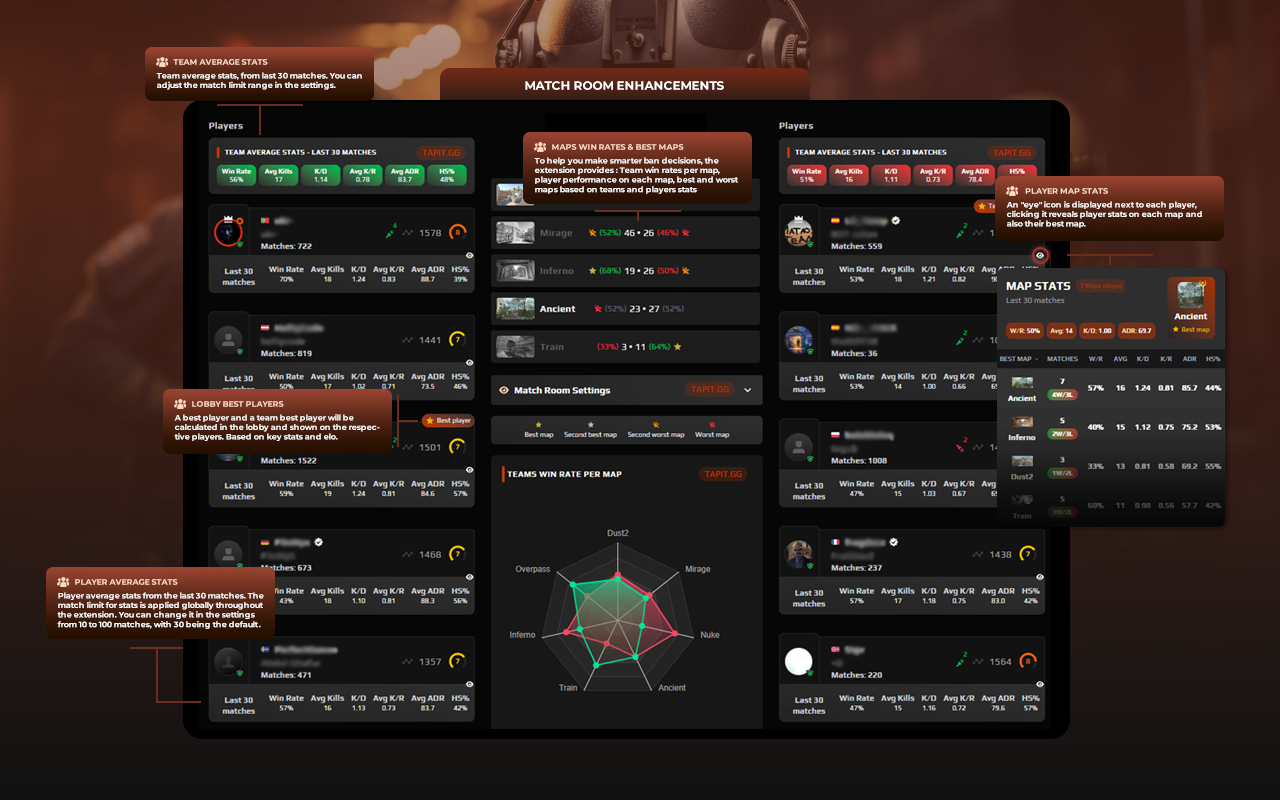
Task: Click the Best player badge
Action: 447,421
